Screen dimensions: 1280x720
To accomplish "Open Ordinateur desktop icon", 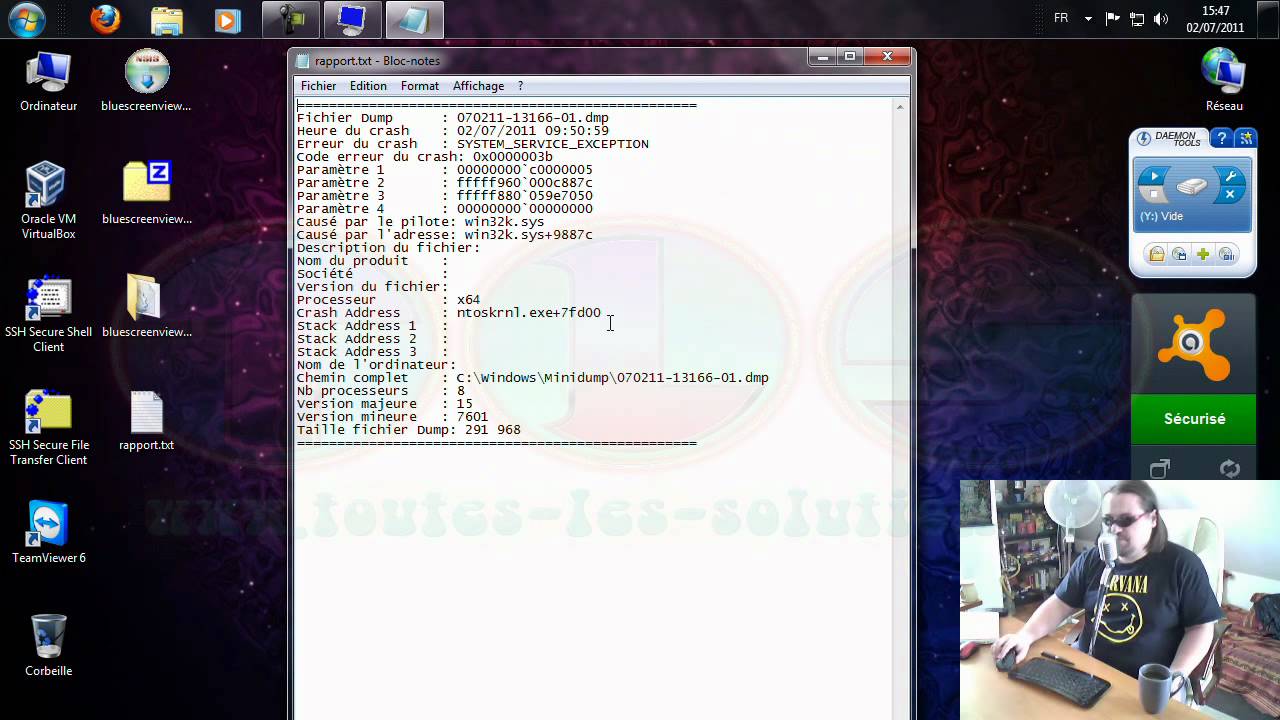I will (48, 80).
